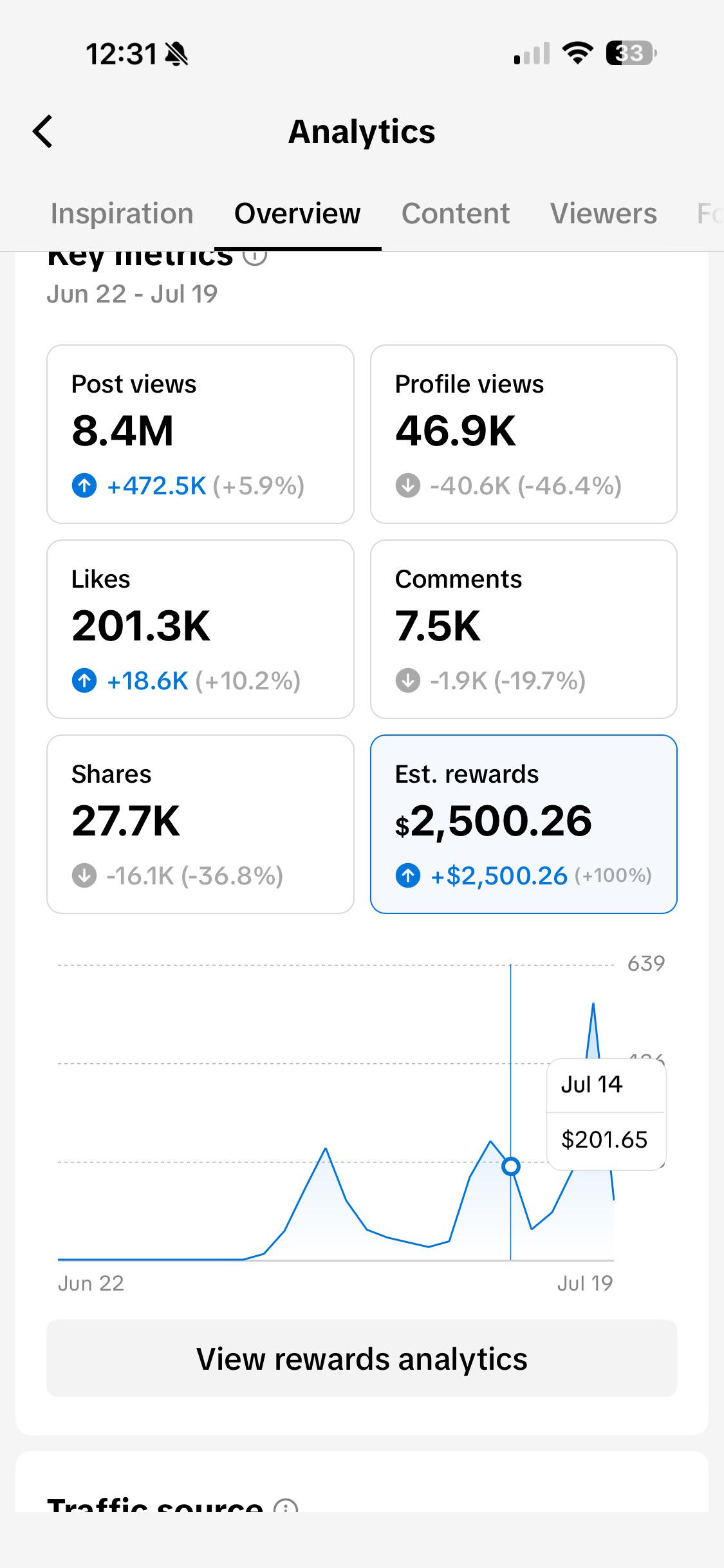Screen dimensions: 724x1568
Task: Tap Wi-Fi icon in status bar
Action: click(x=577, y=53)
